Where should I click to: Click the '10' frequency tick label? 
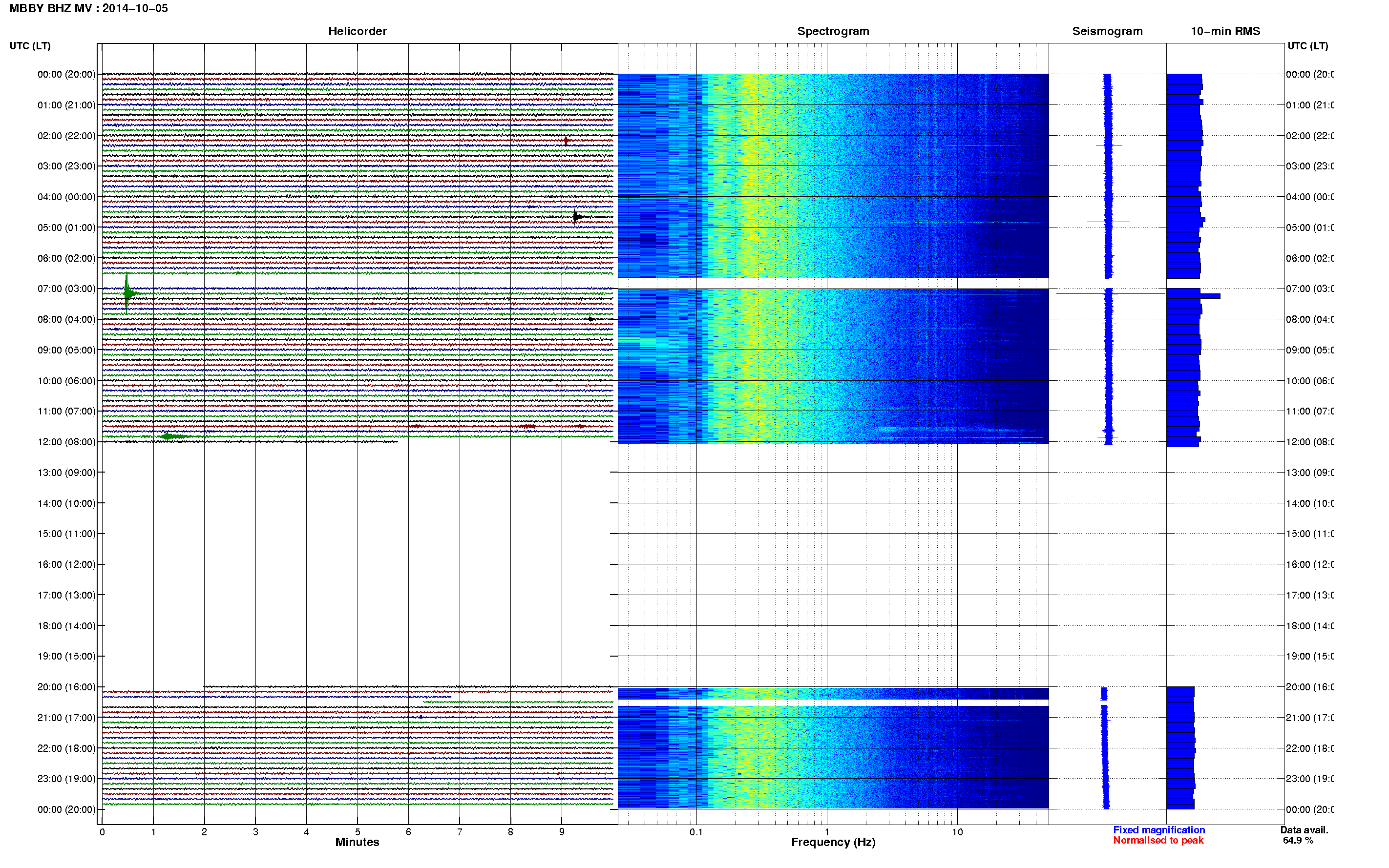point(957,832)
